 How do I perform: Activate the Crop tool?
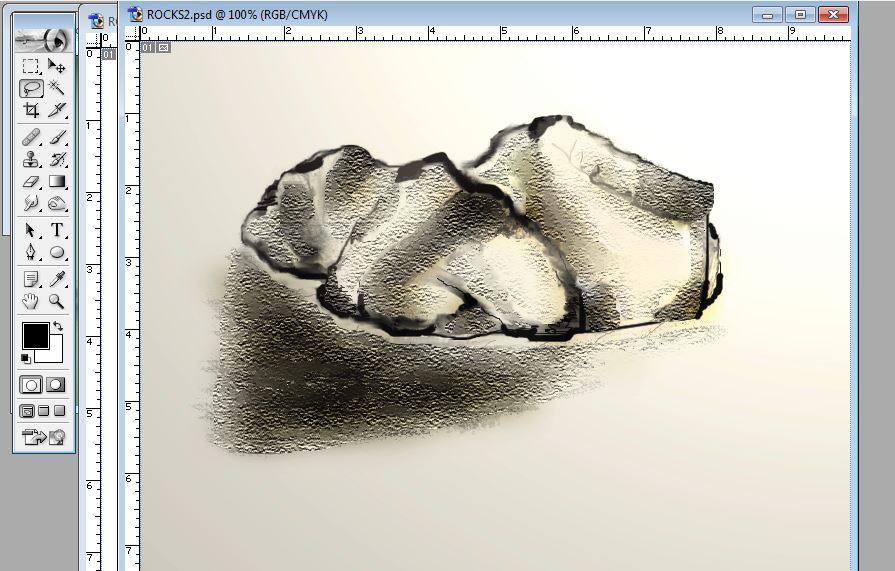[31, 110]
